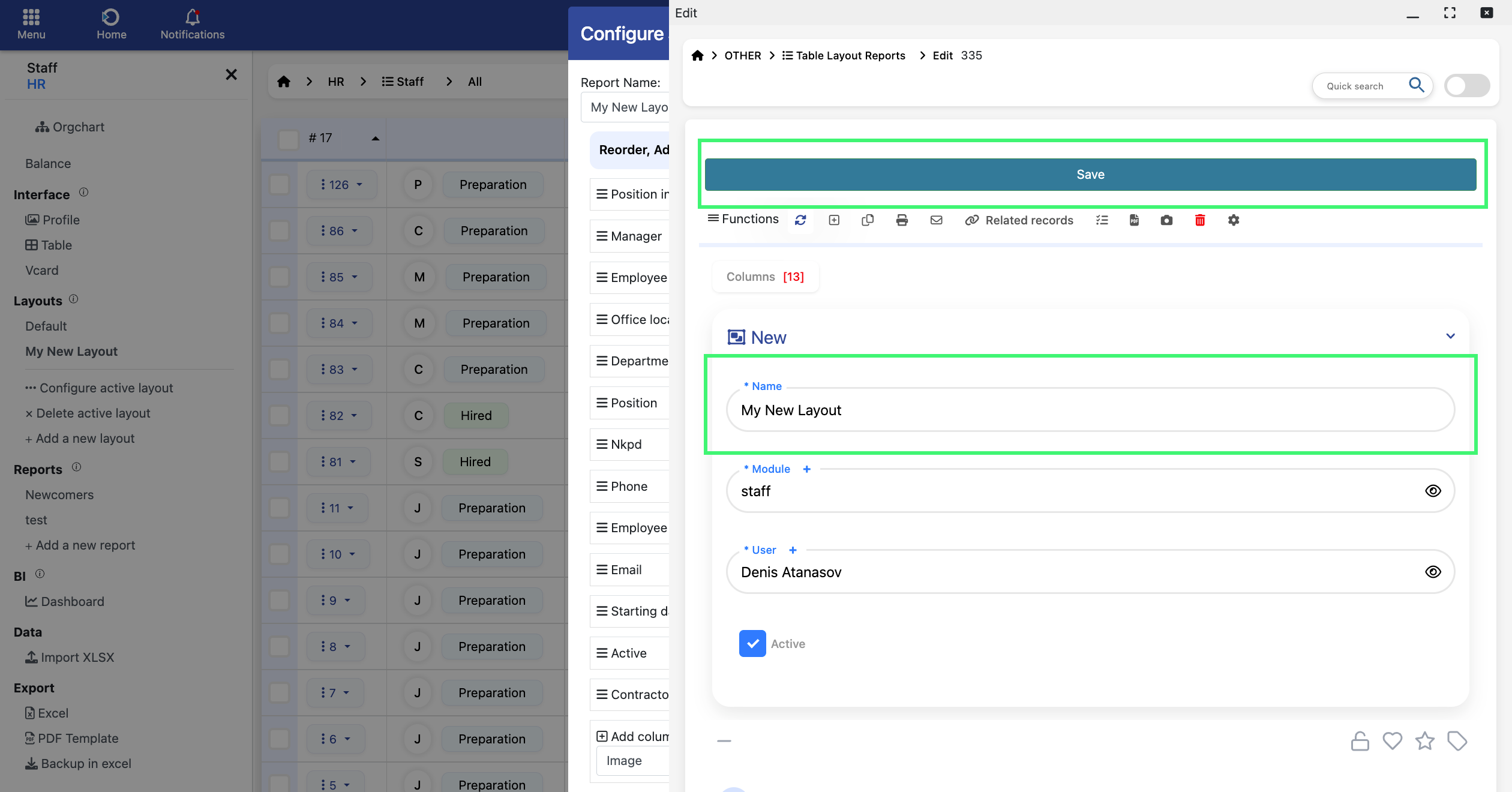This screenshot has height=792, width=1512.
Task: Collapse the New section chevron
Action: 1450,336
